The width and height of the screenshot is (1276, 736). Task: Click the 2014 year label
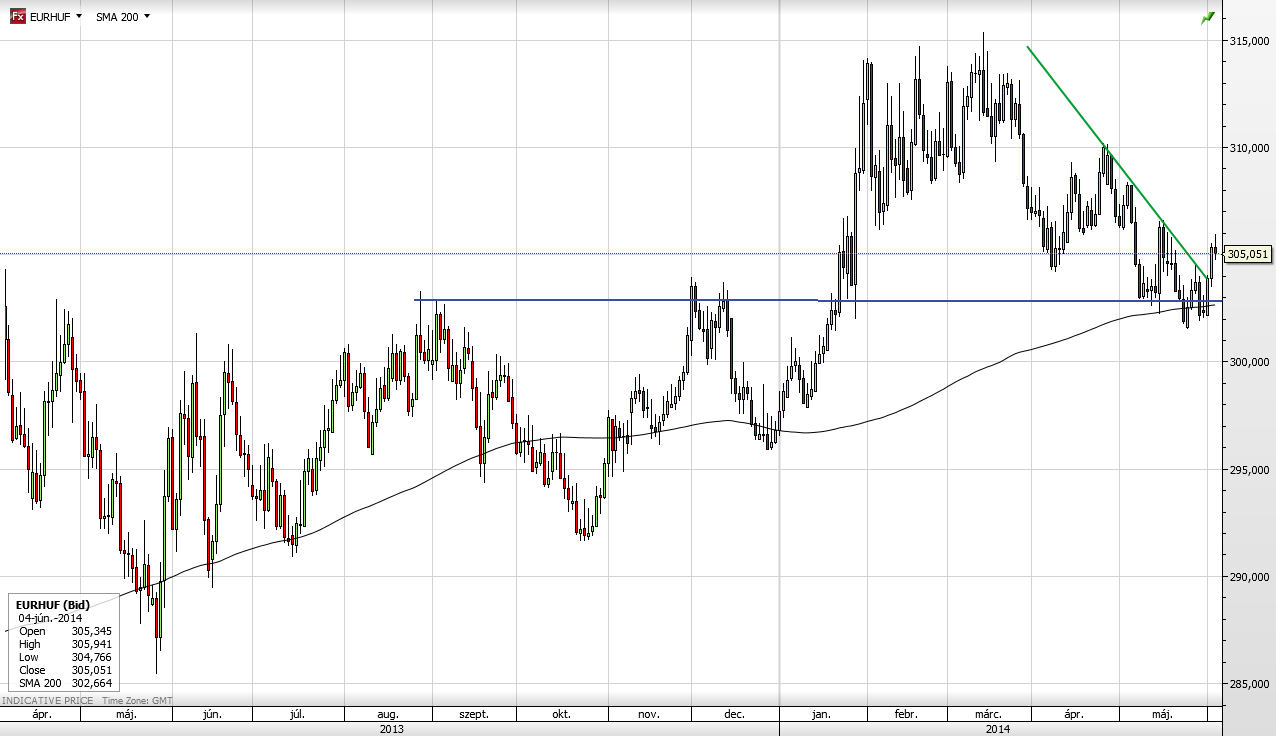(x=997, y=729)
